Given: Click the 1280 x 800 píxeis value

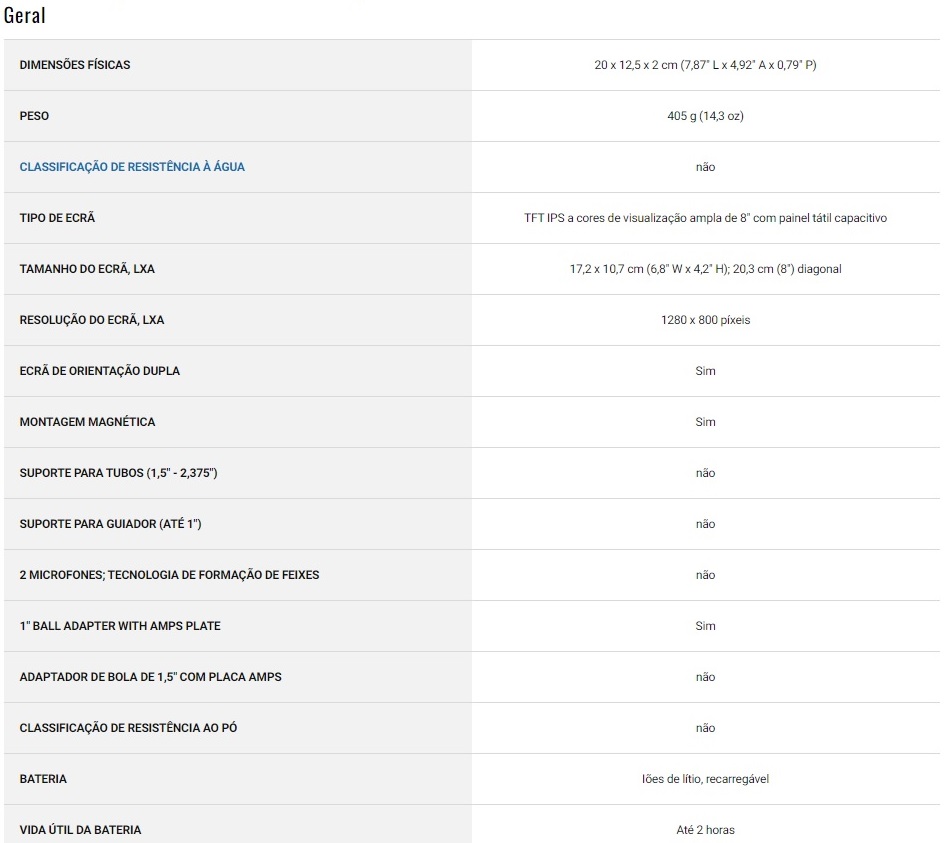Looking at the screenshot, I should click(x=705, y=320).
